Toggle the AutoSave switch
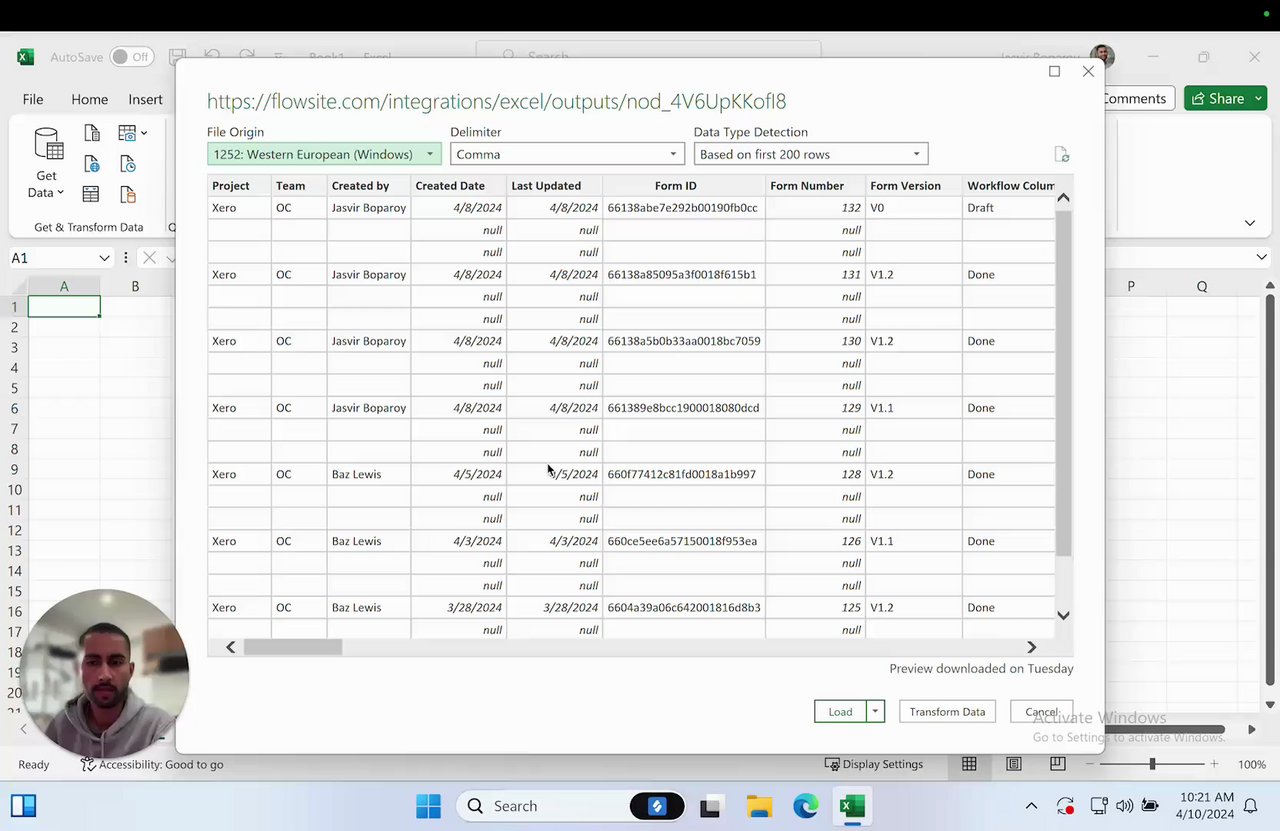This screenshot has width=1280, height=831. 131,57
